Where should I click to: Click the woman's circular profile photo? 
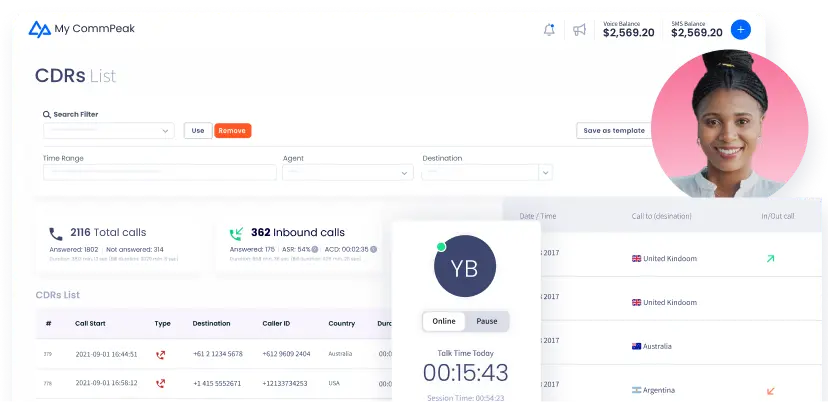point(729,124)
